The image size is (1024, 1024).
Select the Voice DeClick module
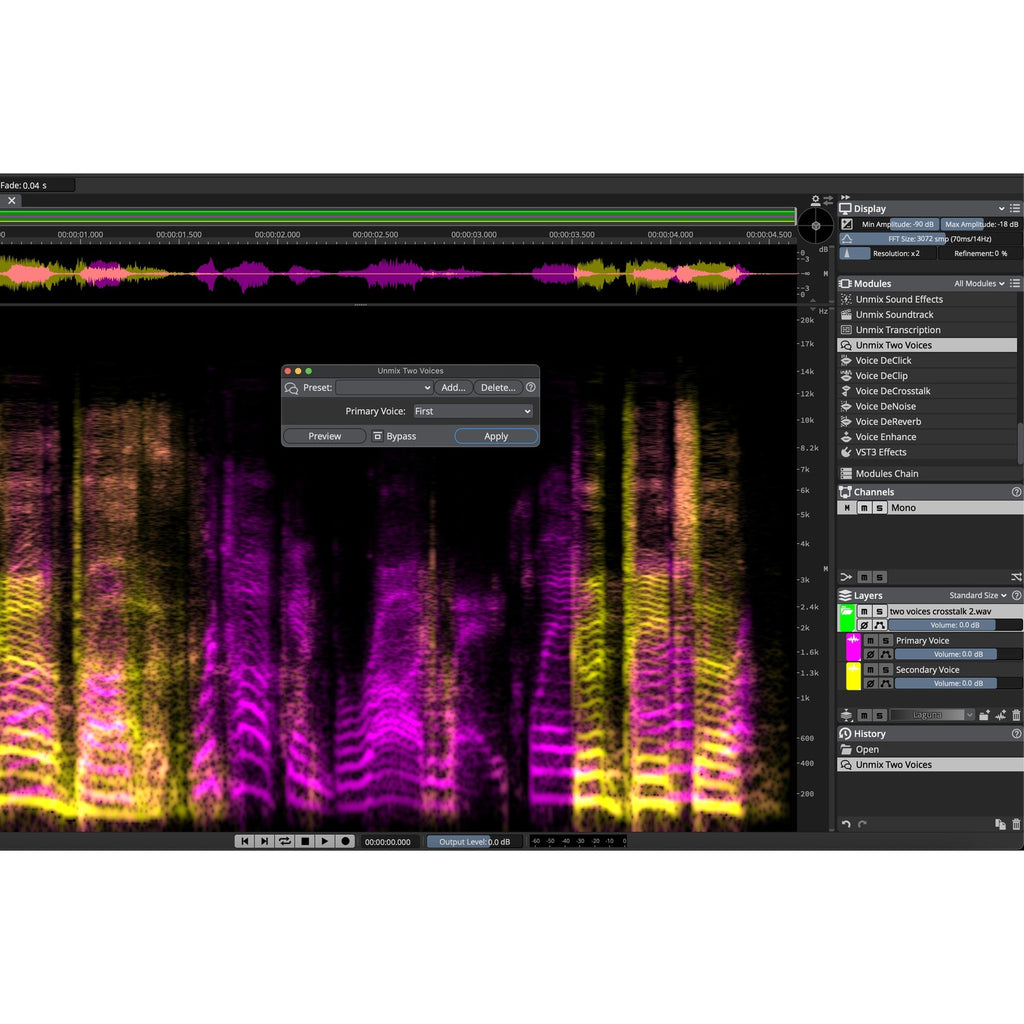[927, 360]
